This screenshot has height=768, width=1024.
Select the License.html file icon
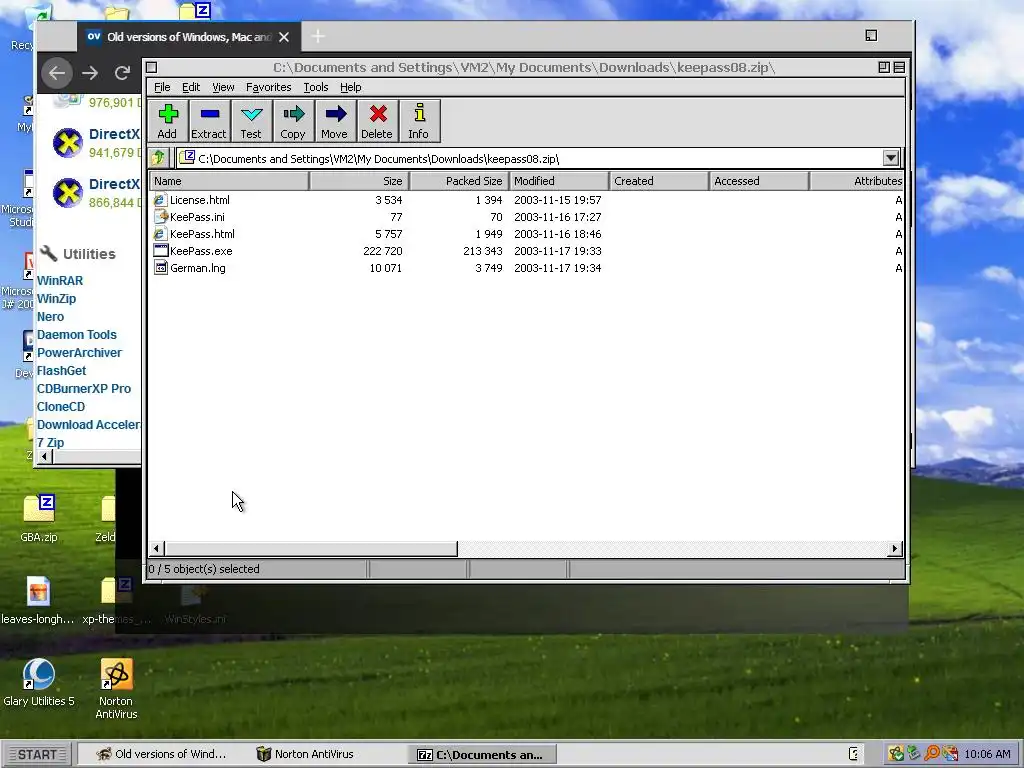pyautogui.click(x=160, y=200)
